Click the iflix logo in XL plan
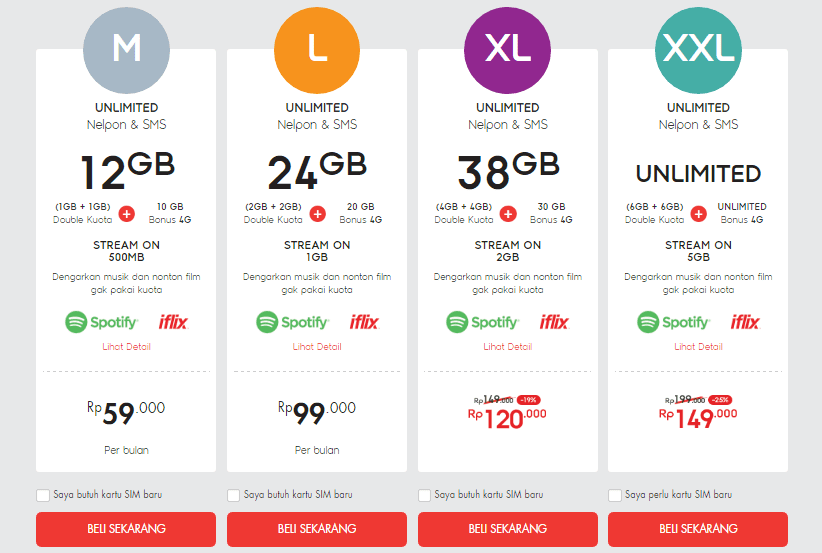The height and width of the screenshot is (553, 822). (x=554, y=322)
